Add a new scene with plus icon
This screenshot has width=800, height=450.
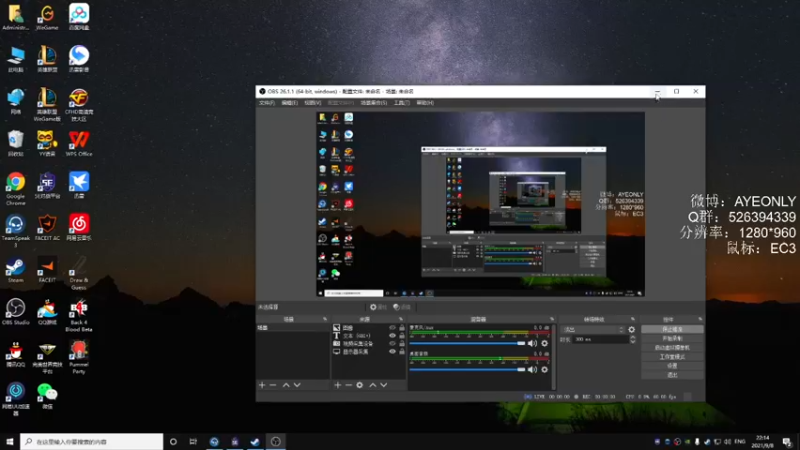tap(262, 385)
